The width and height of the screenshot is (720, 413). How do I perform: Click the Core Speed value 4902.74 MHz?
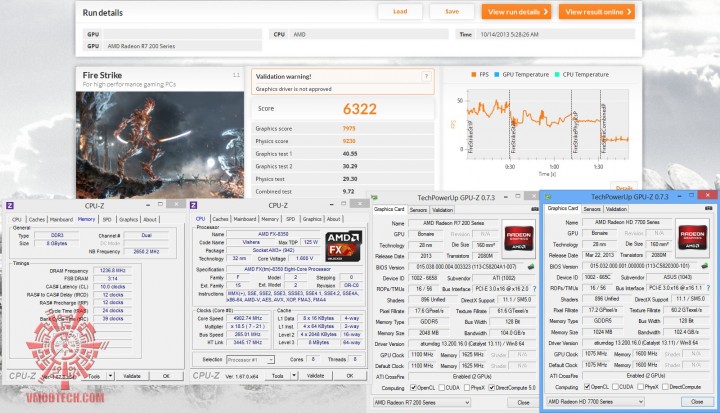coord(248,318)
